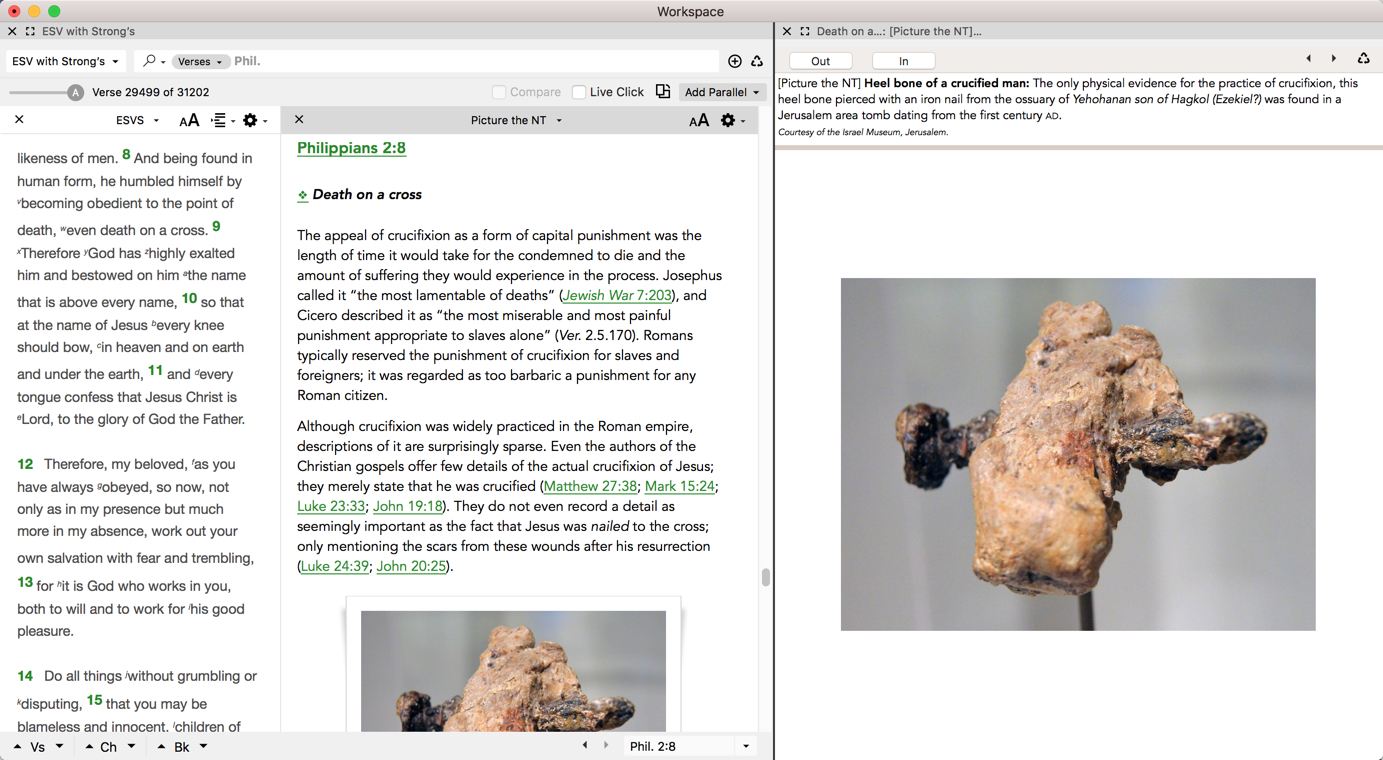Click the Phil. 2:8 reference field
This screenshot has width=1383, height=760.
[x=679, y=746]
